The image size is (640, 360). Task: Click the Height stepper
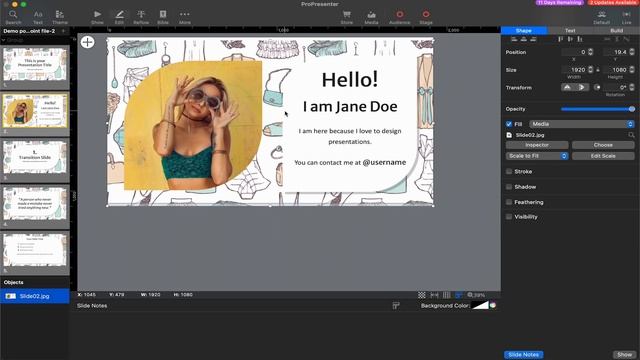click(632, 70)
